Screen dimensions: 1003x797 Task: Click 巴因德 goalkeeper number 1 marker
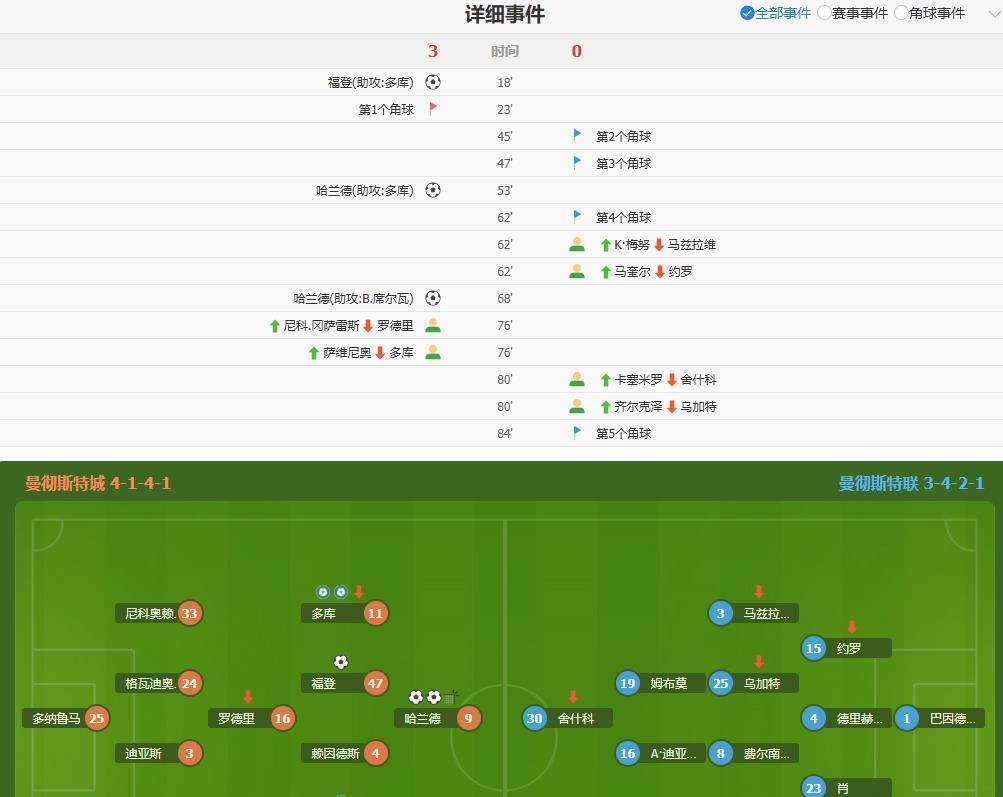point(907,718)
